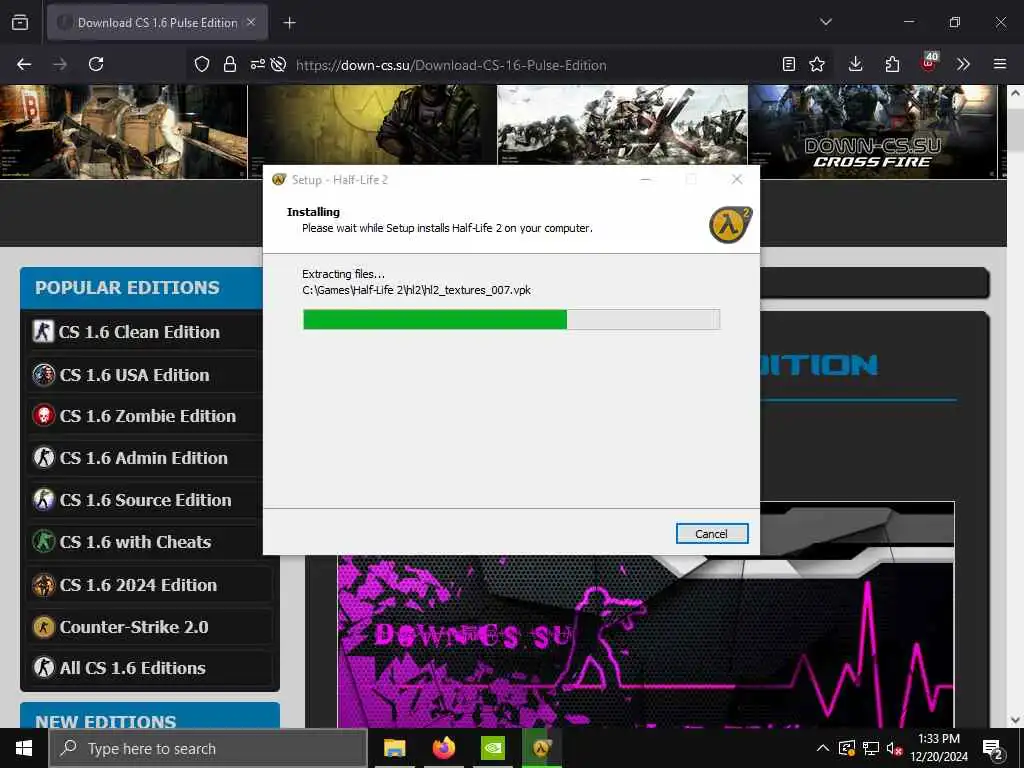Reload the page with the refresh icon
Viewport: 1024px width, 768px height.
point(96,64)
